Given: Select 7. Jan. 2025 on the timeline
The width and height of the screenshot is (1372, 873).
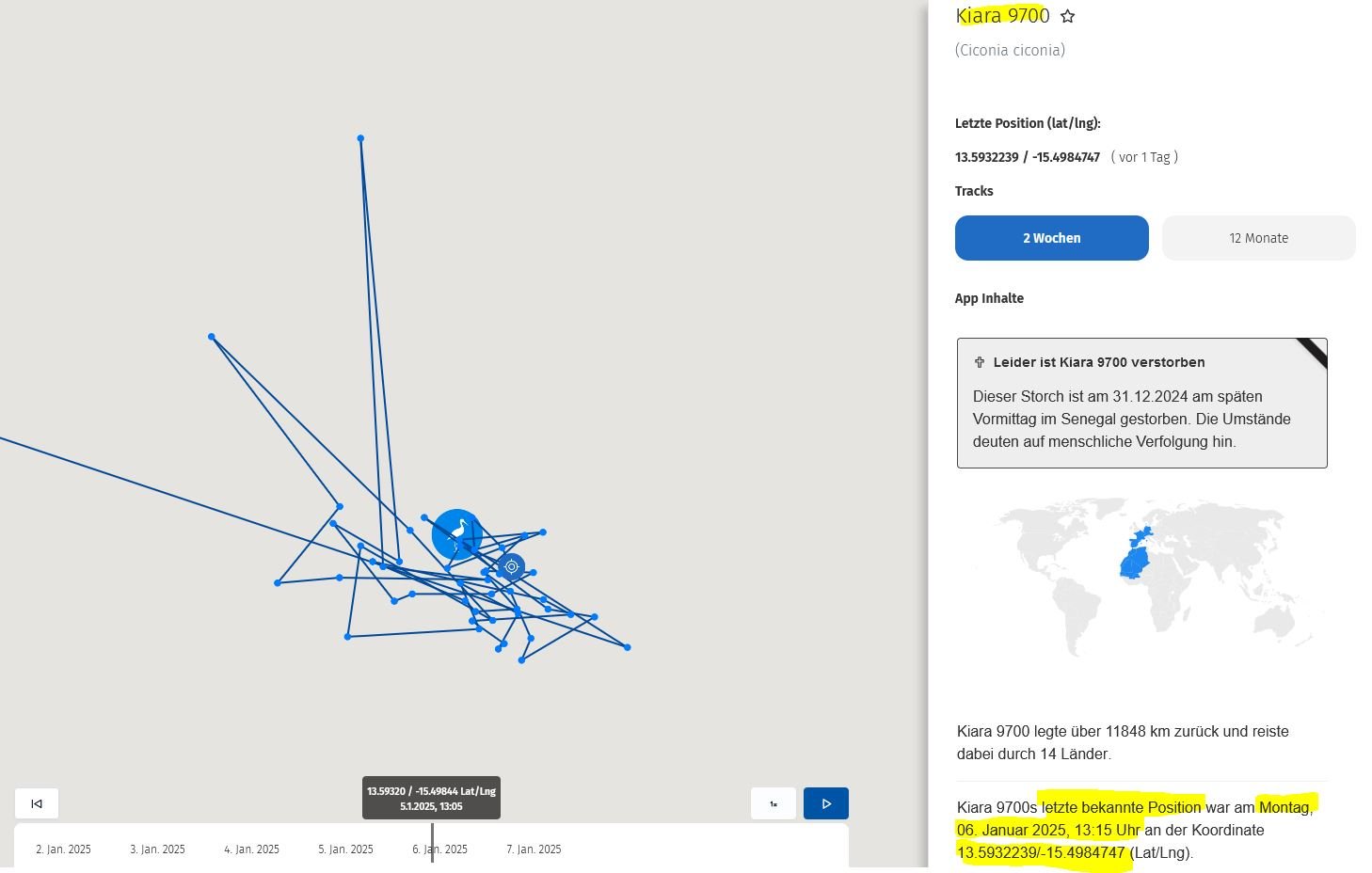Looking at the screenshot, I should coord(534,849).
